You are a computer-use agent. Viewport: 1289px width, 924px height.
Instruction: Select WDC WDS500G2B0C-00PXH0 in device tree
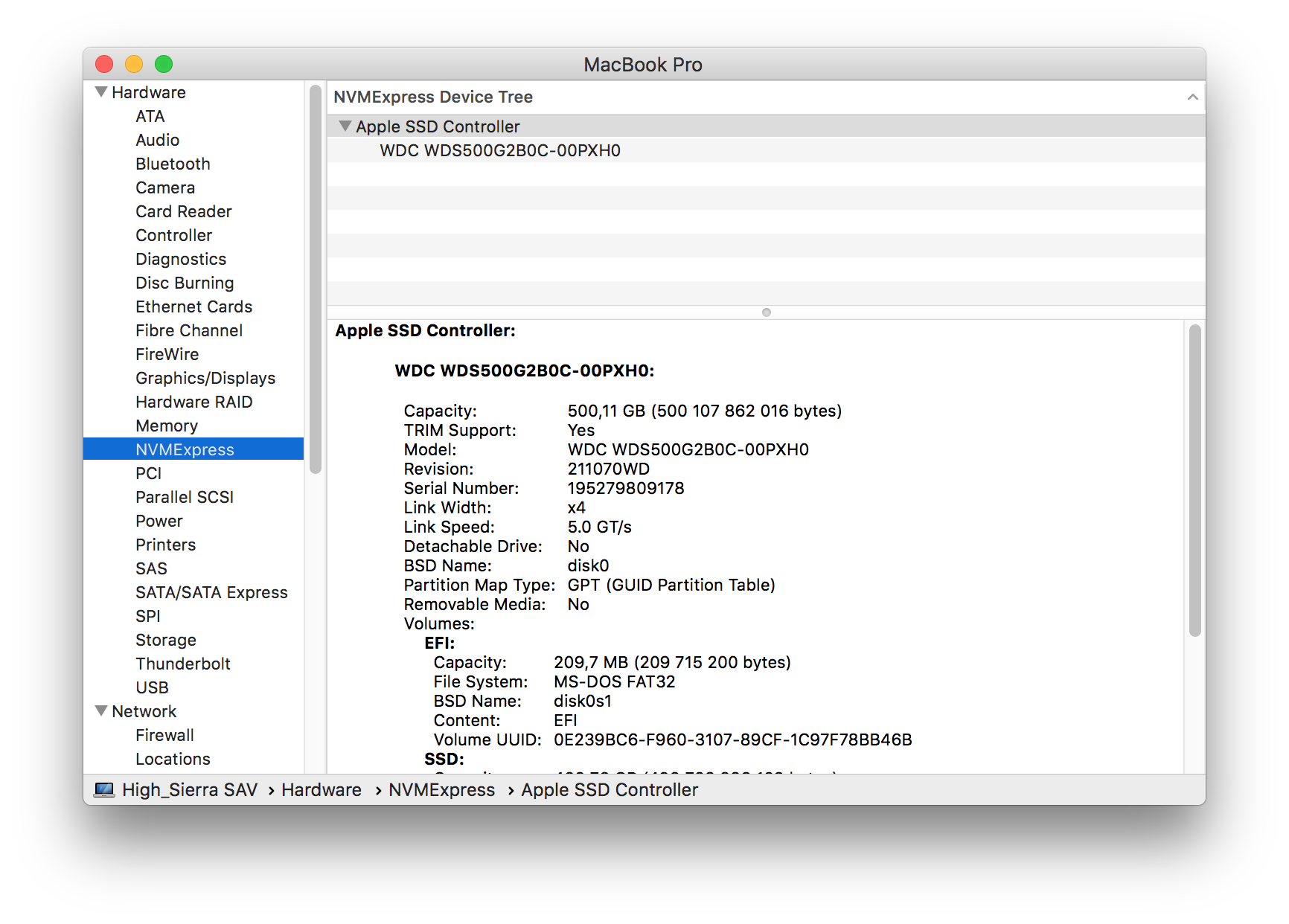tap(500, 150)
